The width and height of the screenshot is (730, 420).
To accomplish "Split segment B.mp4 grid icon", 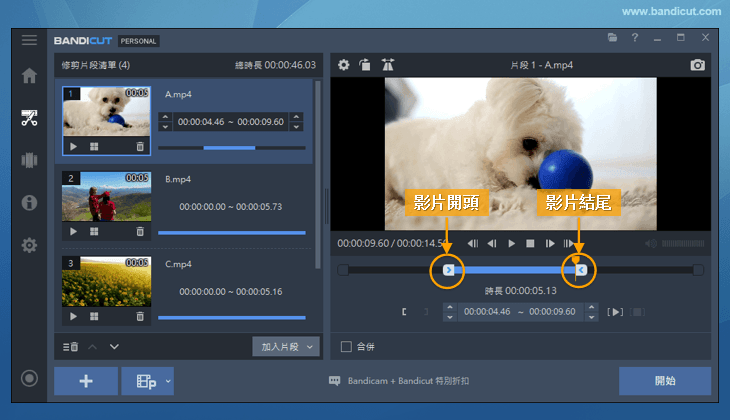I will [94, 231].
